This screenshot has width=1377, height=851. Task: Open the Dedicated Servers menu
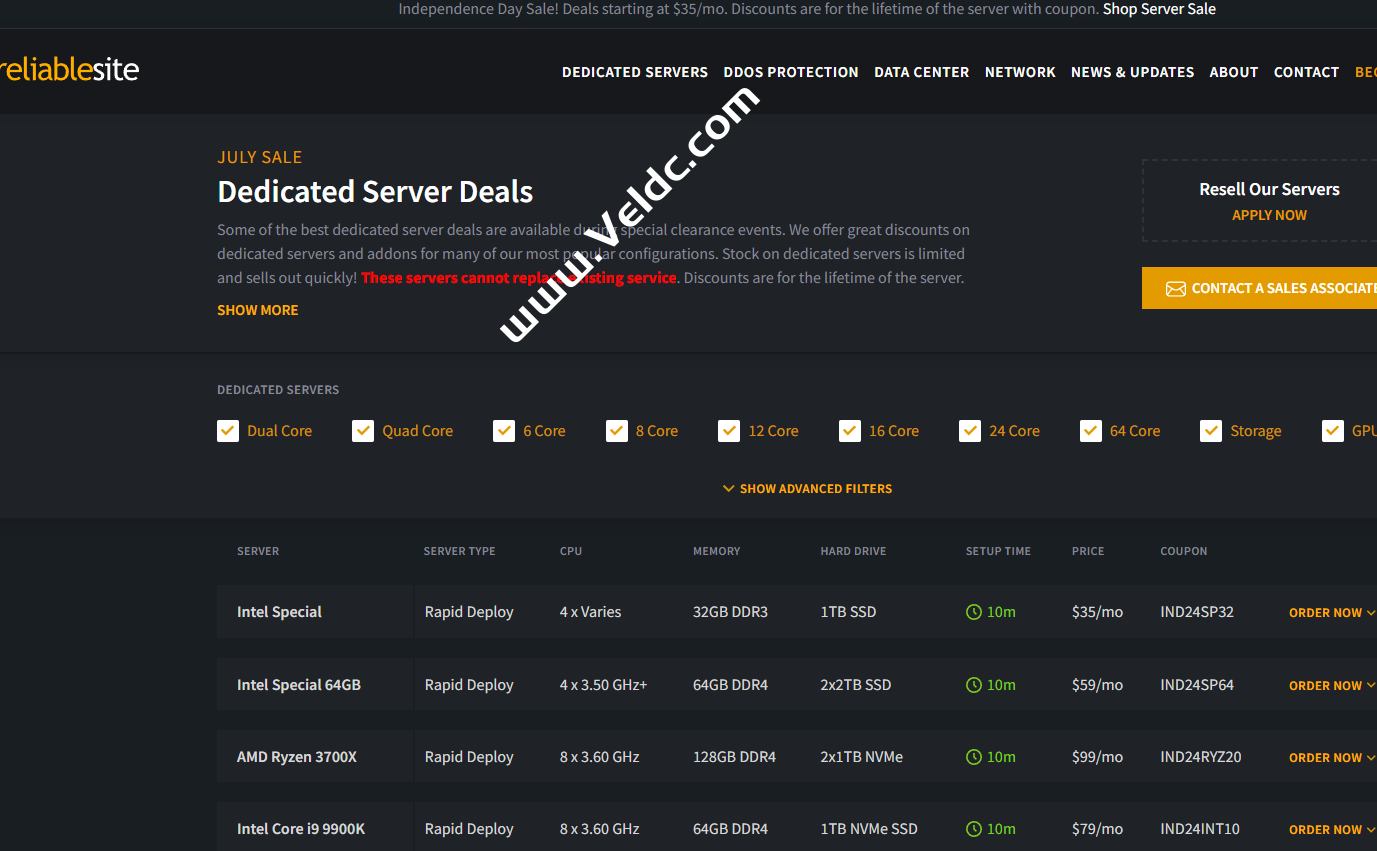(635, 72)
